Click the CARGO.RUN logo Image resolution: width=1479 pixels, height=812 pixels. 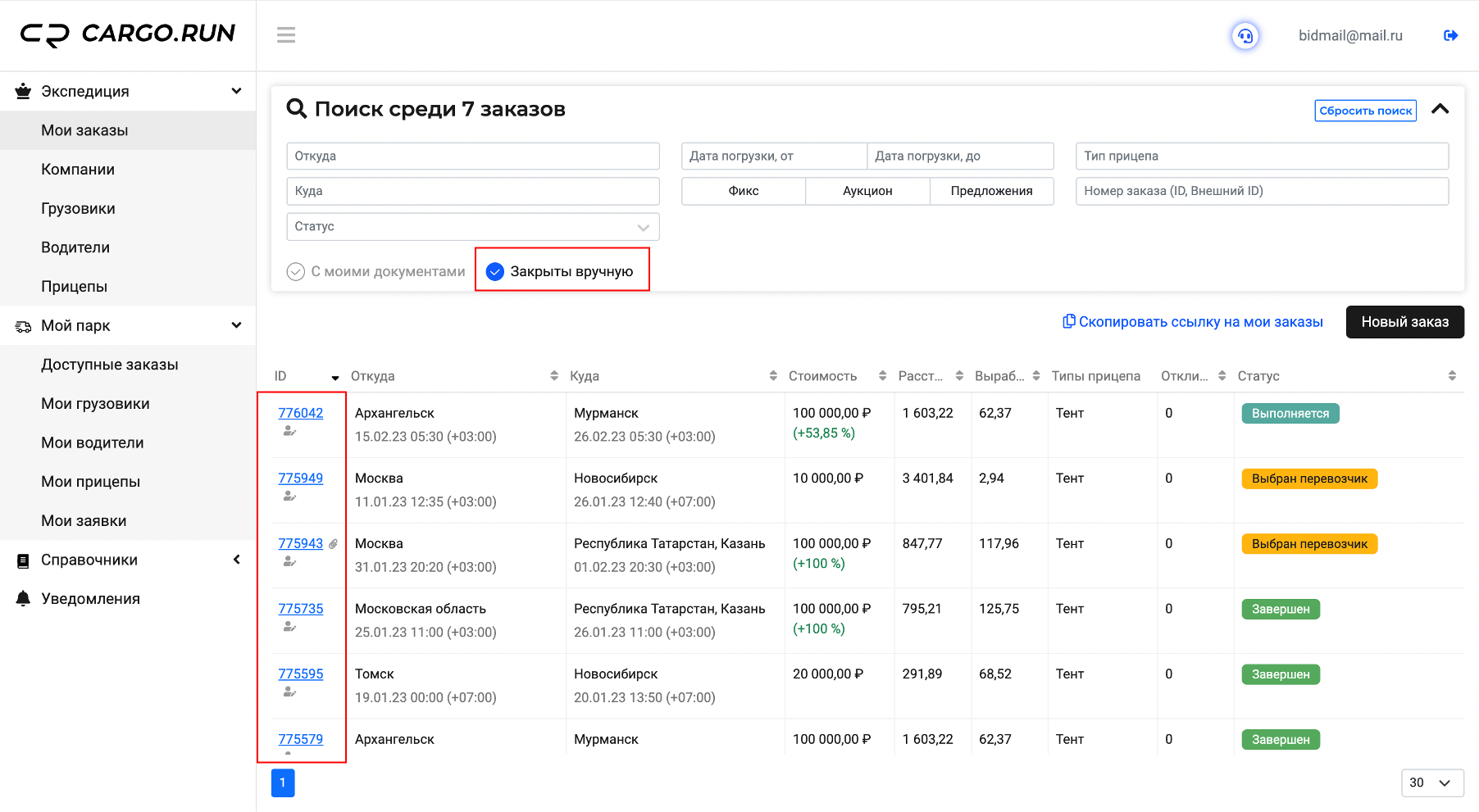pyautogui.click(x=128, y=34)
